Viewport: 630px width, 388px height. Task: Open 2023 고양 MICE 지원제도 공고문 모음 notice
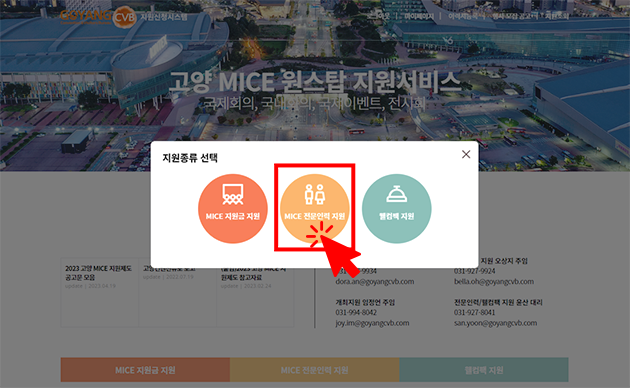coord(99,273)
